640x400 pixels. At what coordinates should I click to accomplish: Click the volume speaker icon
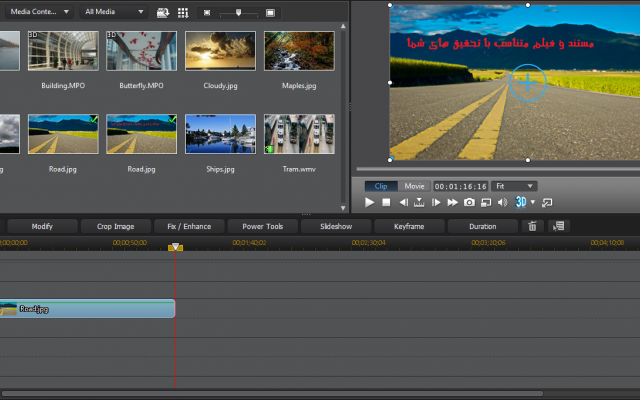(x=502, y=202)
